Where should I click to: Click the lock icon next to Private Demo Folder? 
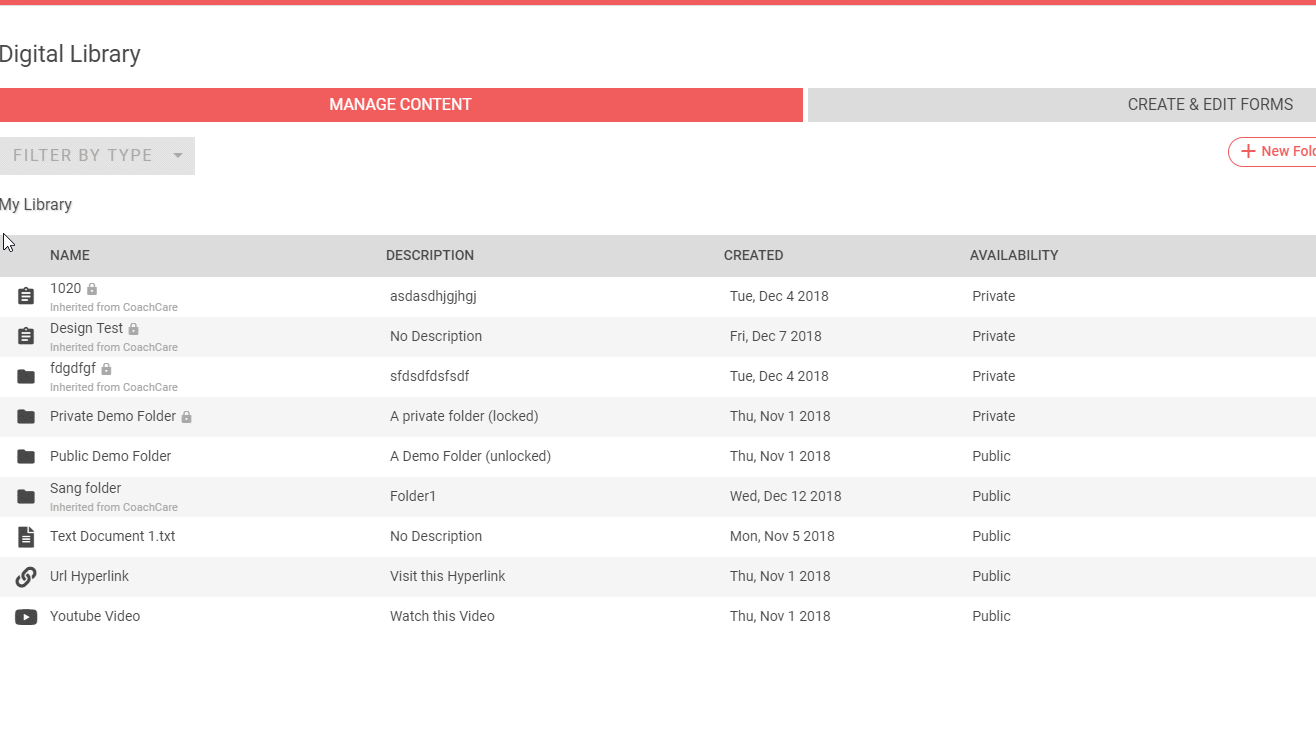coord(186,417)
